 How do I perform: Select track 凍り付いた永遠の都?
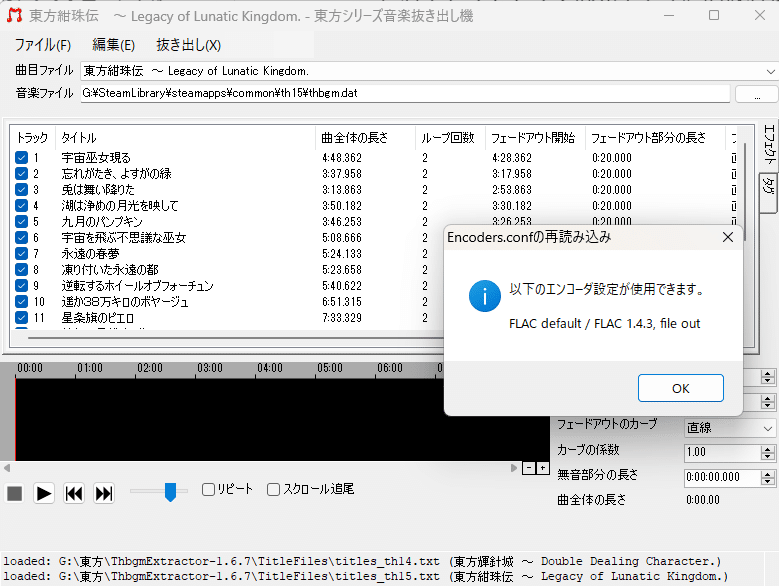(110, 270)
